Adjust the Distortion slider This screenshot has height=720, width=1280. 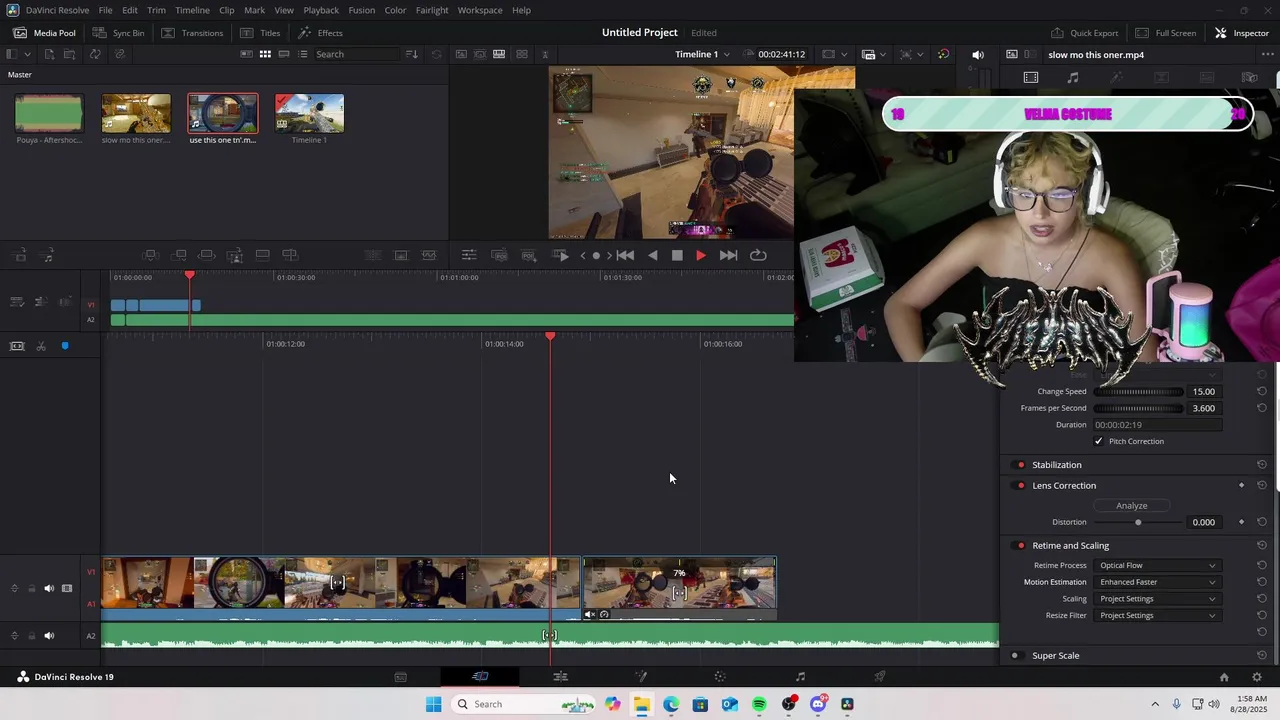(1139, 522)
